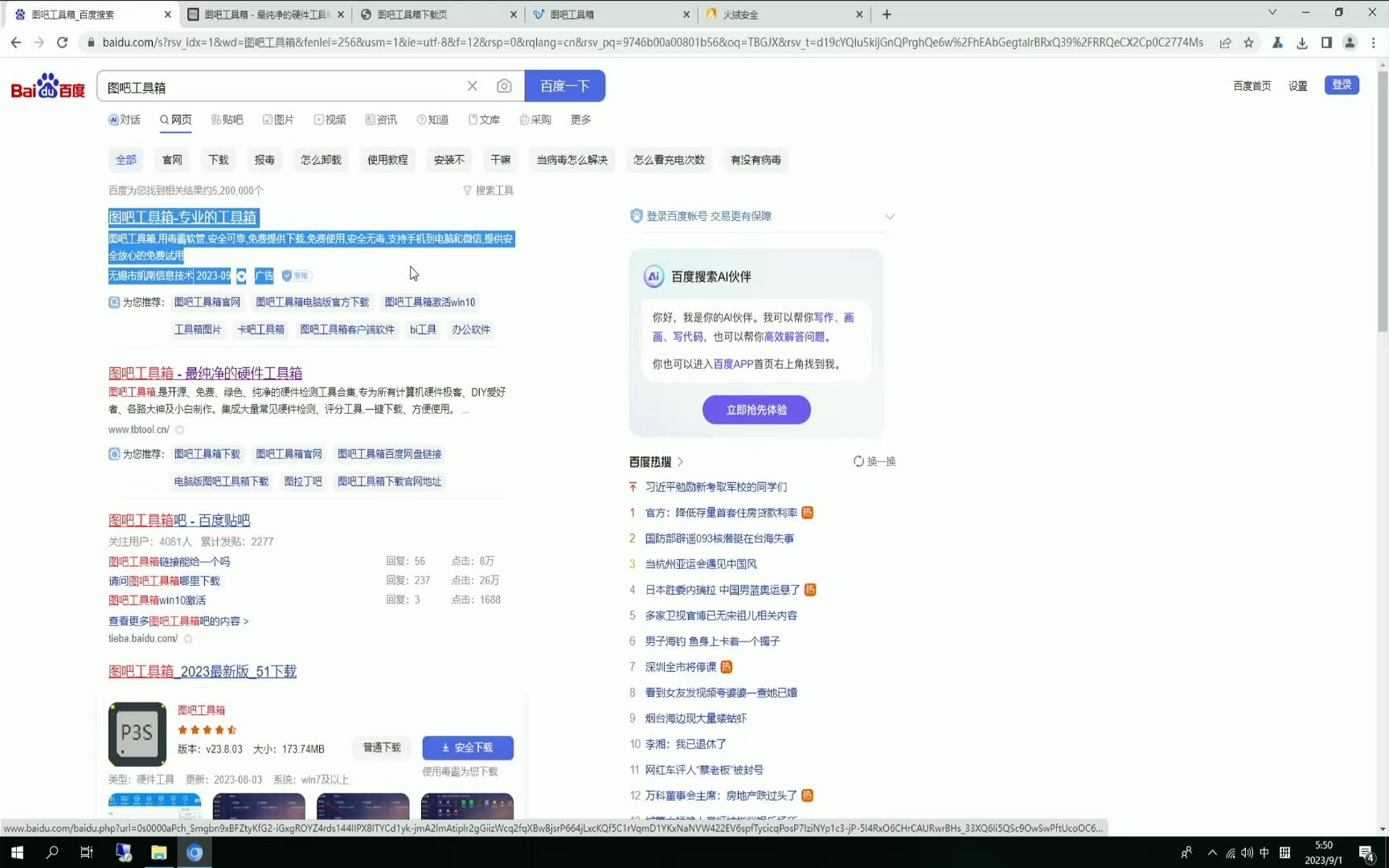Filter results by 有没有病毒
This screenshot has width=1389, height=868.
click(756, 160)
